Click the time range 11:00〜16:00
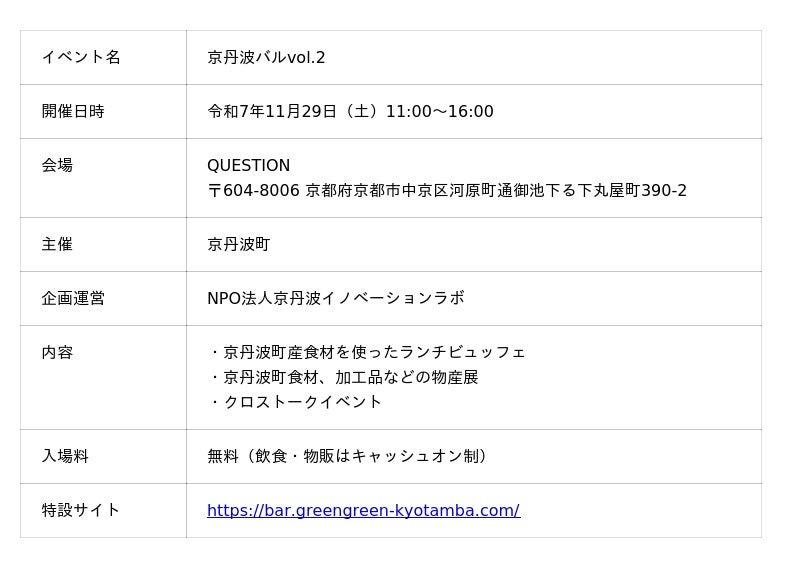Screen dimensions: 800x568 [439, 111]
